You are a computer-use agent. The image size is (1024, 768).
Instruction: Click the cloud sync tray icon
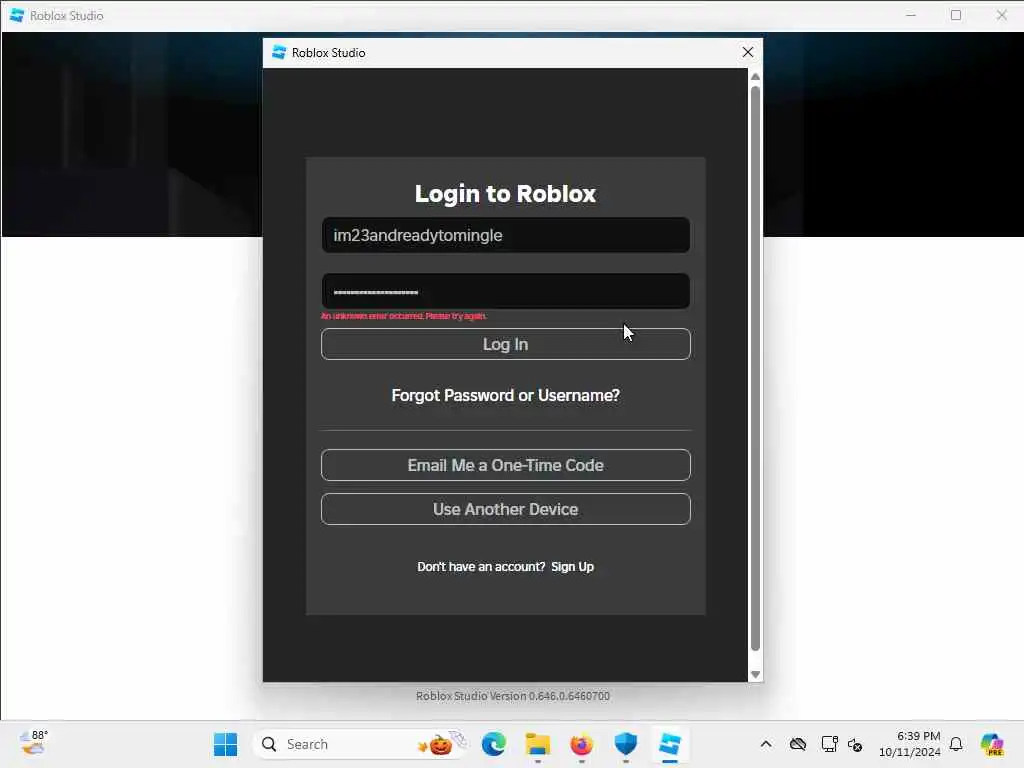pyautogui.click(x=797, y=744)
